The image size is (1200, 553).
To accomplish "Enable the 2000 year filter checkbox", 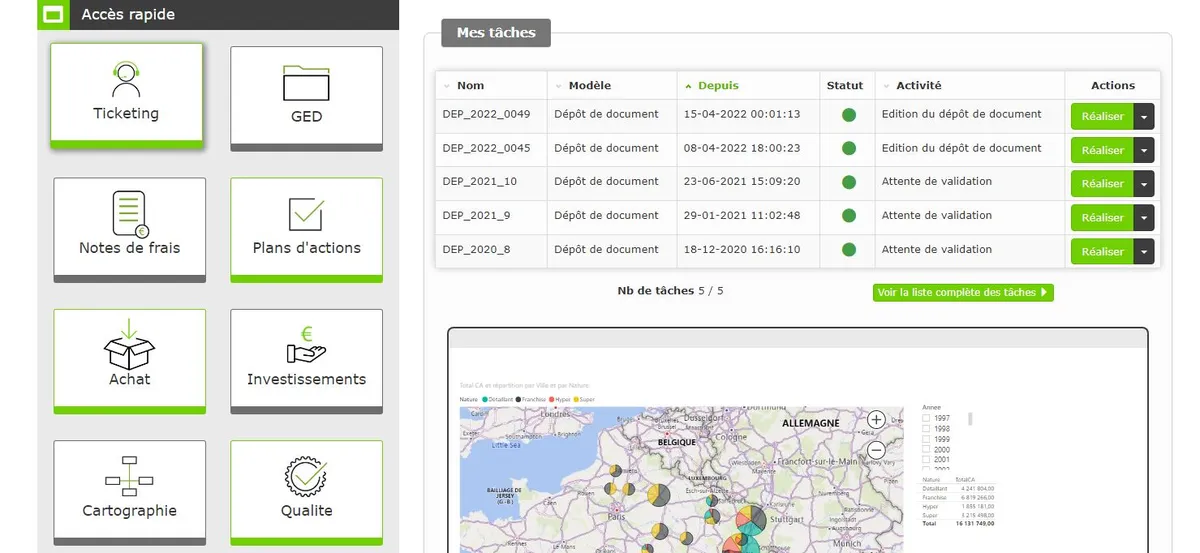I will [926, 450].
